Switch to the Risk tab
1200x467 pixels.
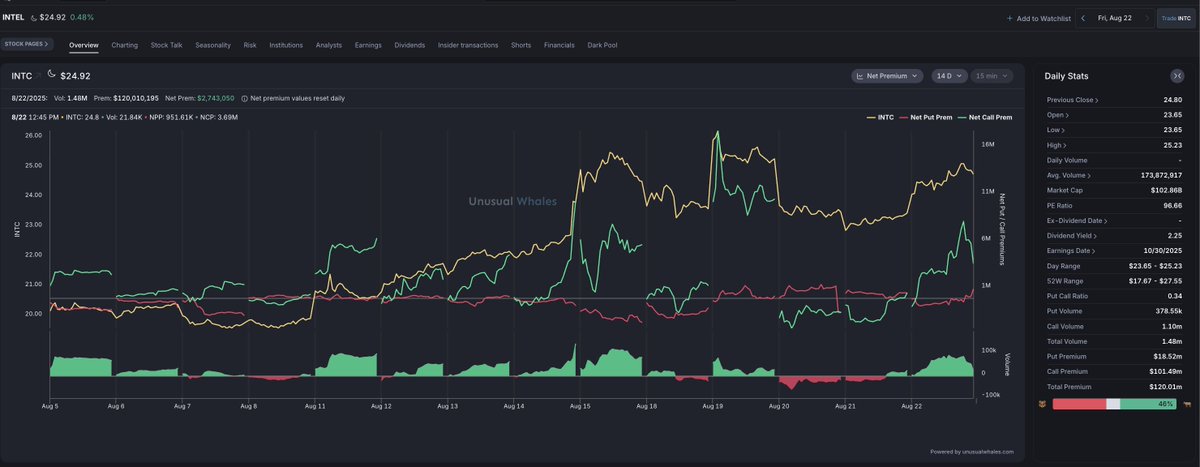(250, 45)
